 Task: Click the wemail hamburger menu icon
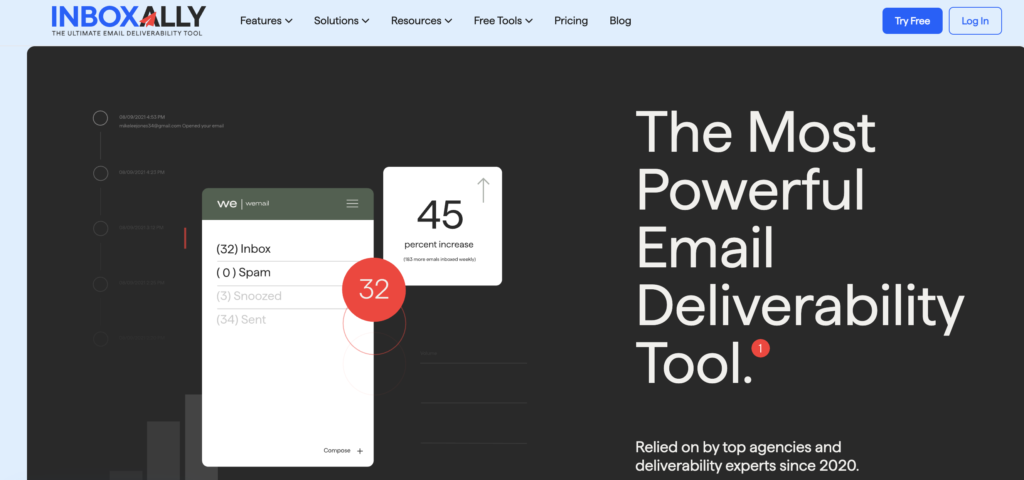pyautogui.click(x=352, y=204)
